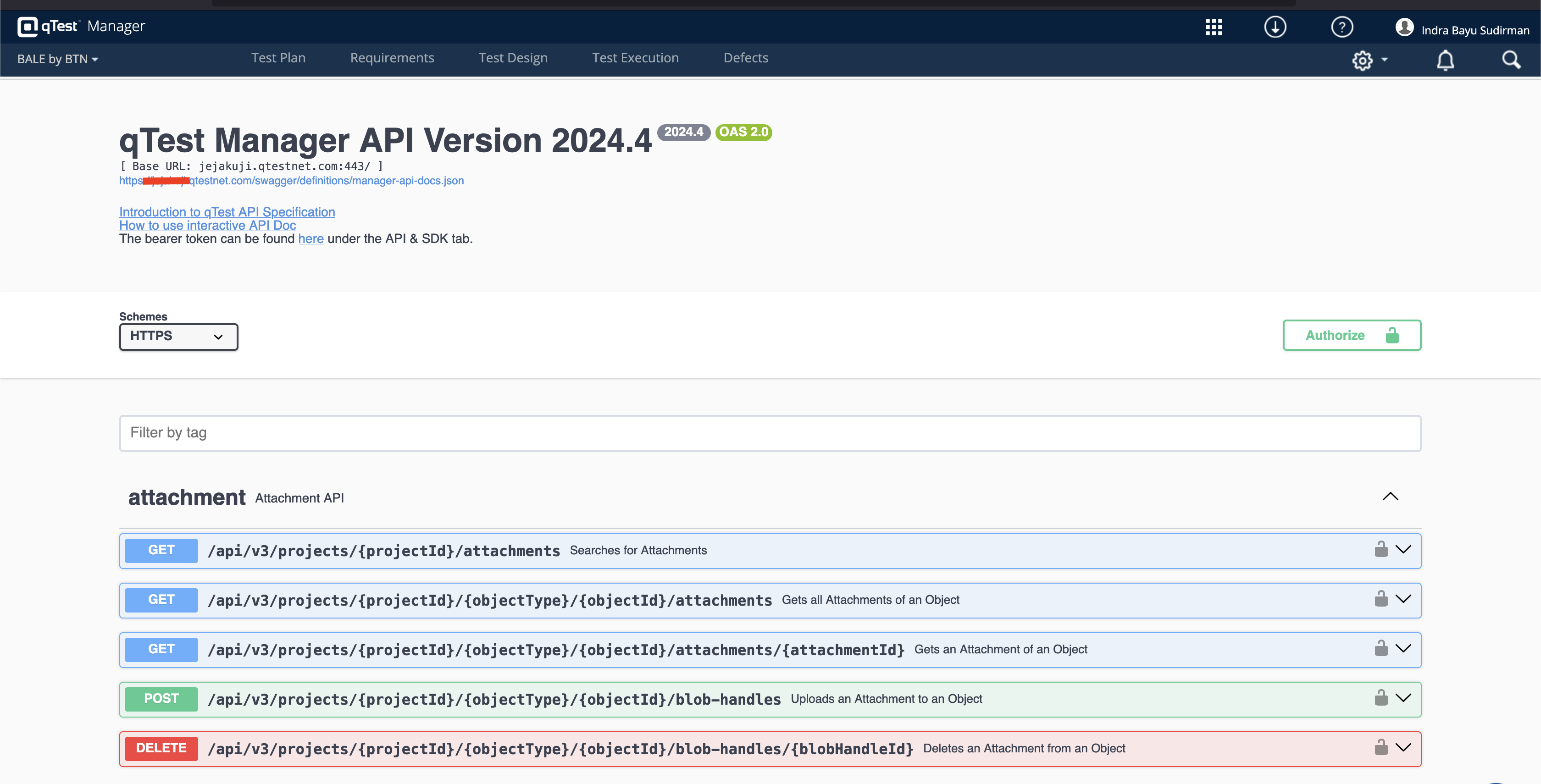Screen dimensions: 1541x784
Task: Open the qTest apps grid menu
Action: pos(1214,27)
